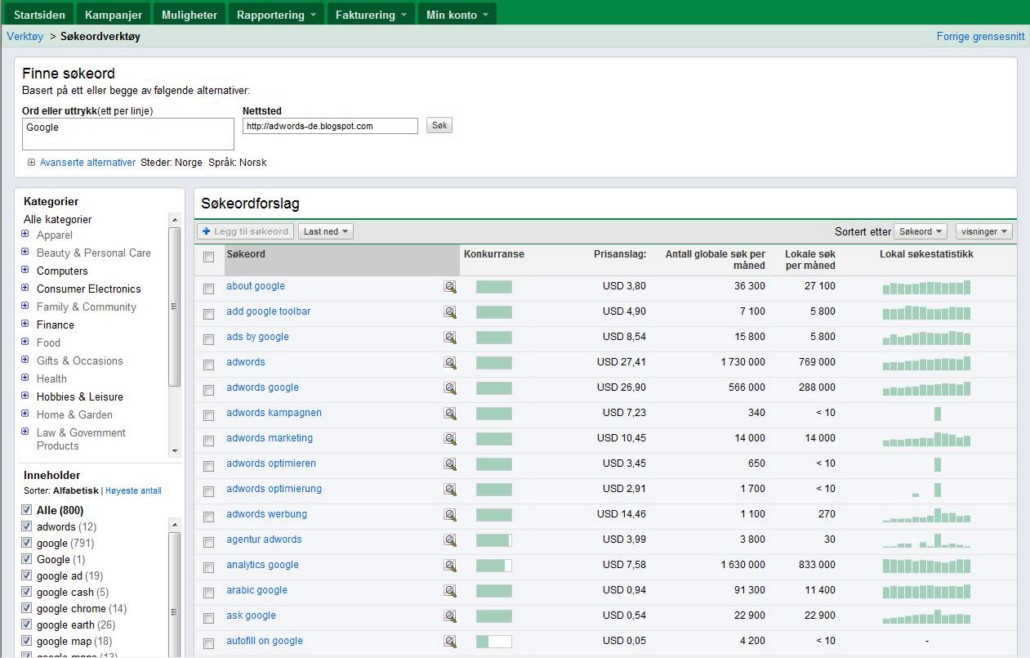1030x658 pixels.
Task: Open the Fakturering menu
Action: click(x=371, y=14)
